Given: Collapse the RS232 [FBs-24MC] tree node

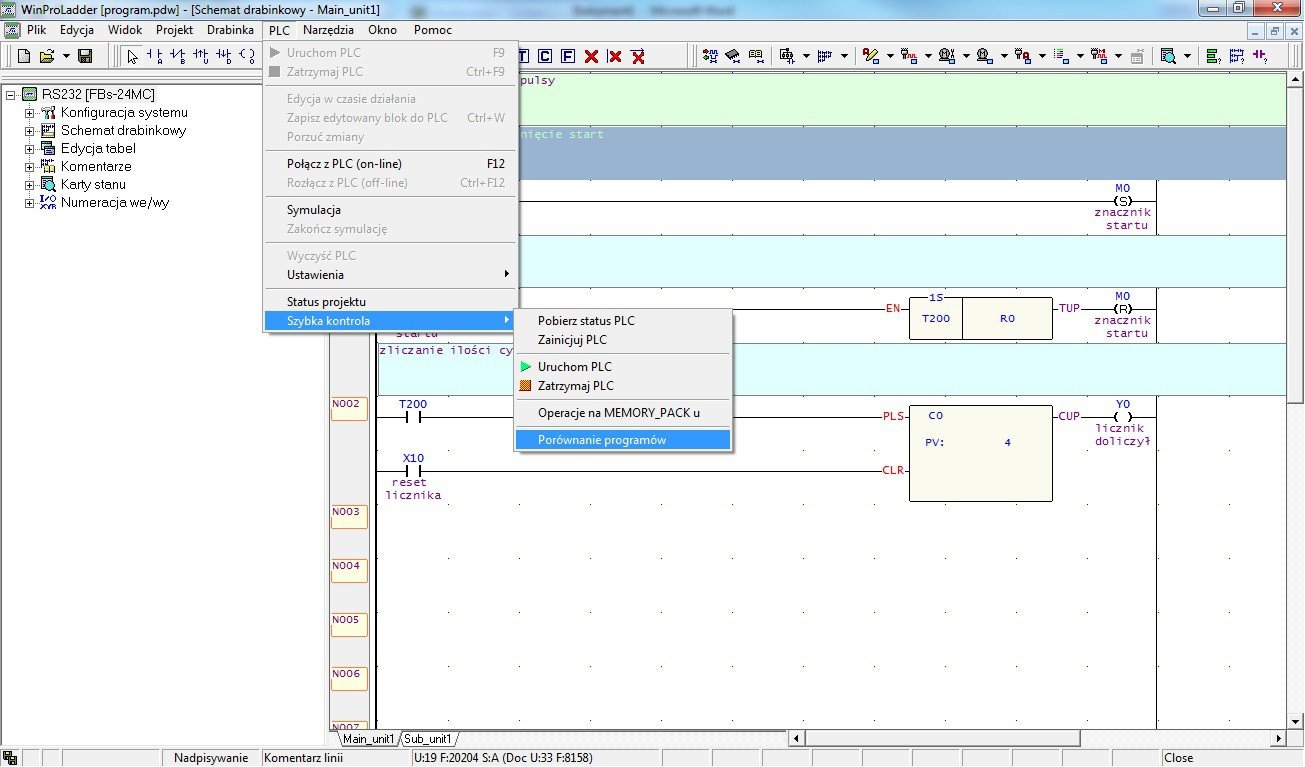Looking at the screenshot, I should [11, 95].
